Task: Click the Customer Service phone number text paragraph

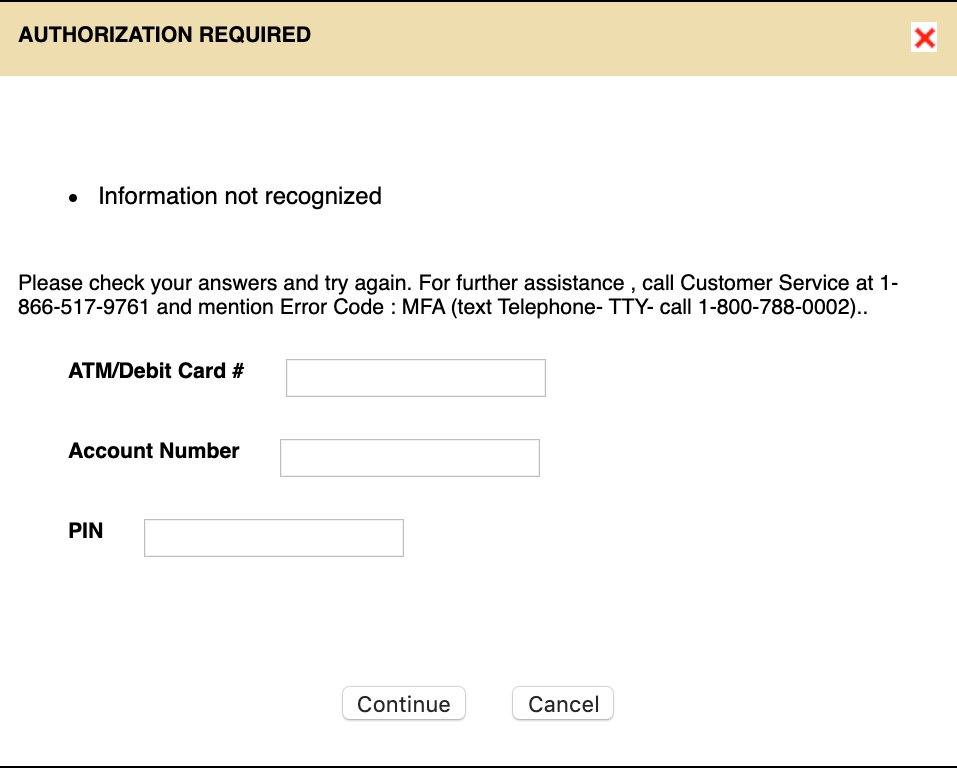Action: 458,295
